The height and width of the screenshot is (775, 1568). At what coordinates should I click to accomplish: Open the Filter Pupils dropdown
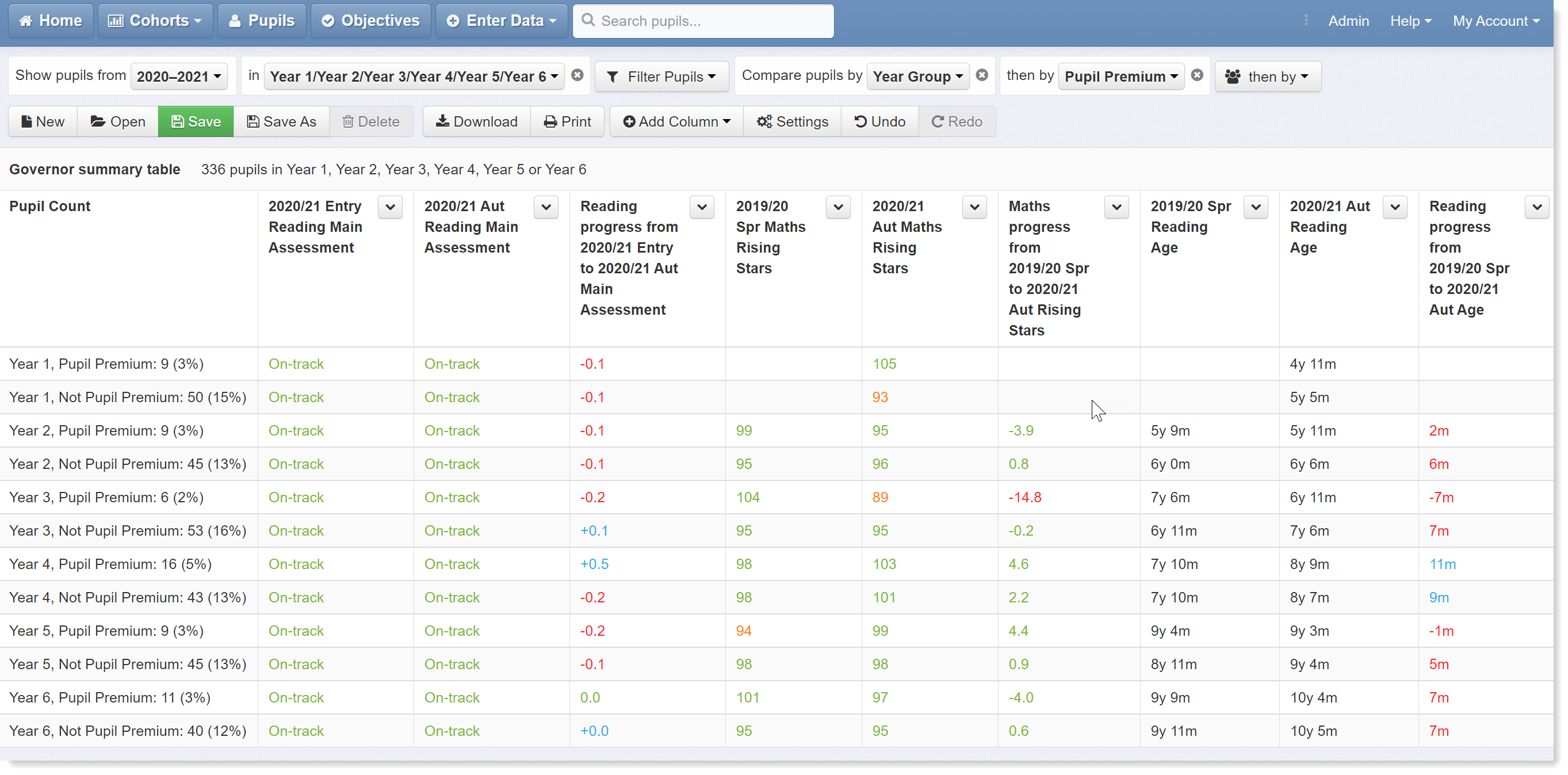coord(661,76)
